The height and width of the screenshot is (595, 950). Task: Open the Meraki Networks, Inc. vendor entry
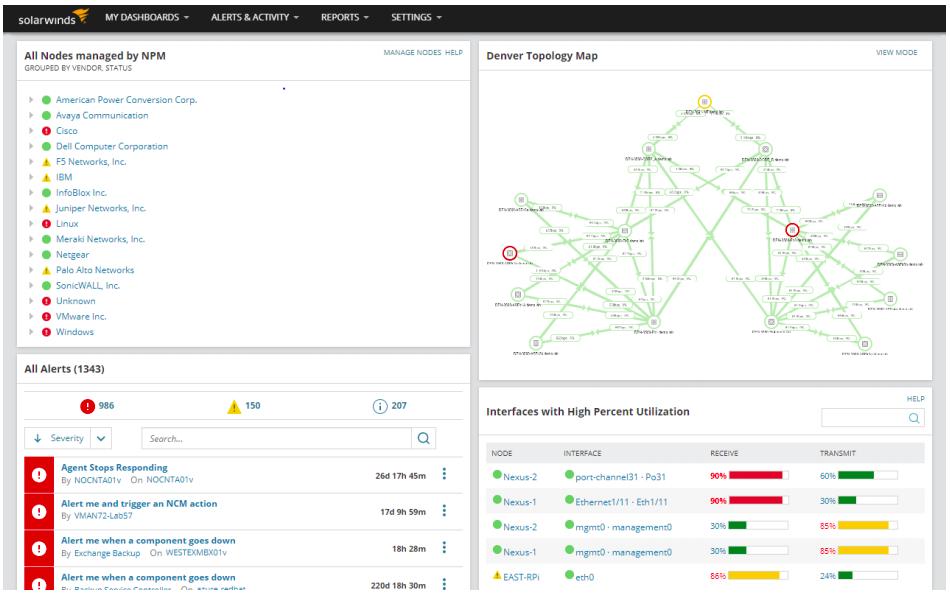[101, 239]
